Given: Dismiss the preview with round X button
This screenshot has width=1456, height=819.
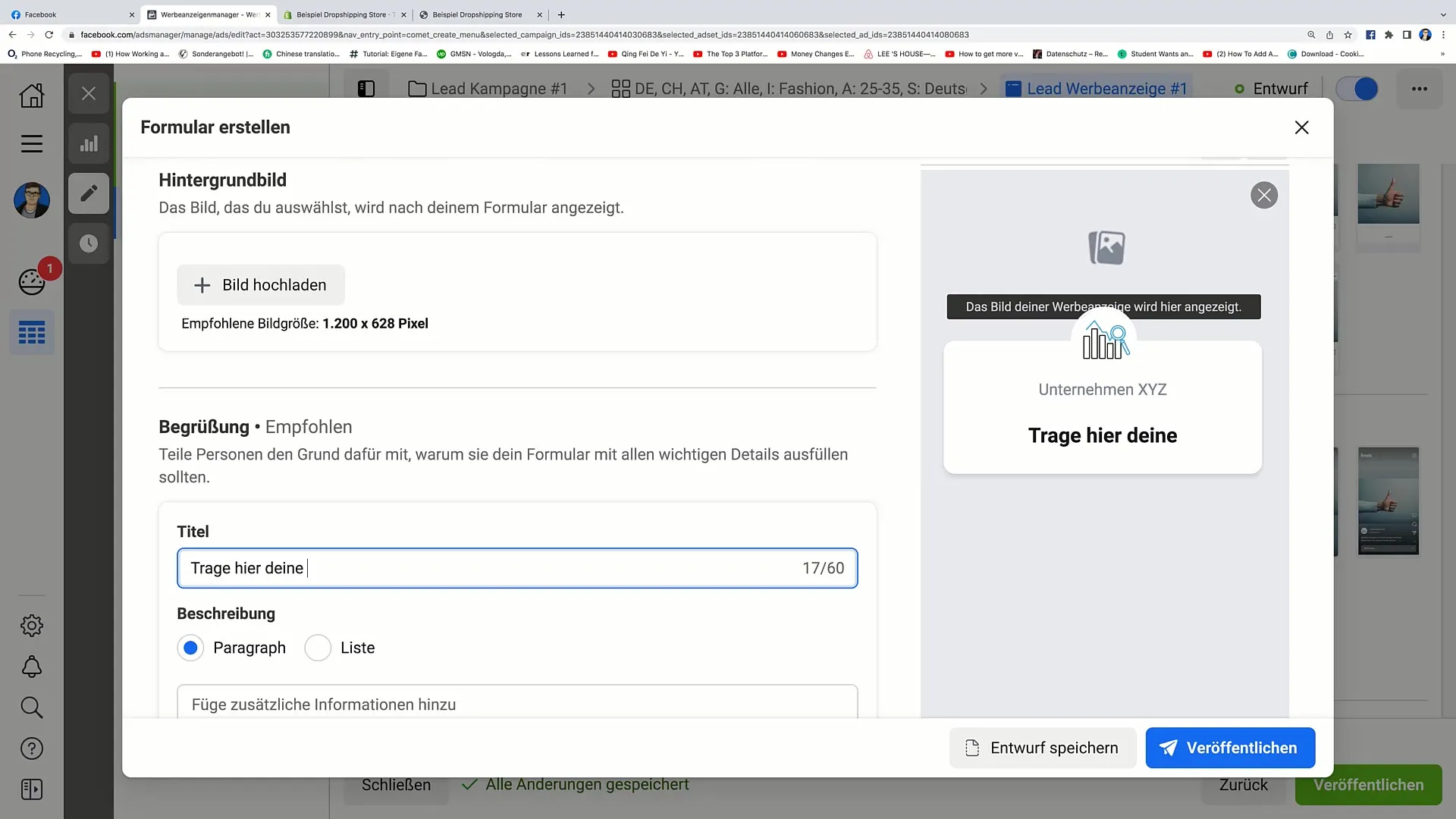Looking at the screenshot, I should [x=1264, y=196].
